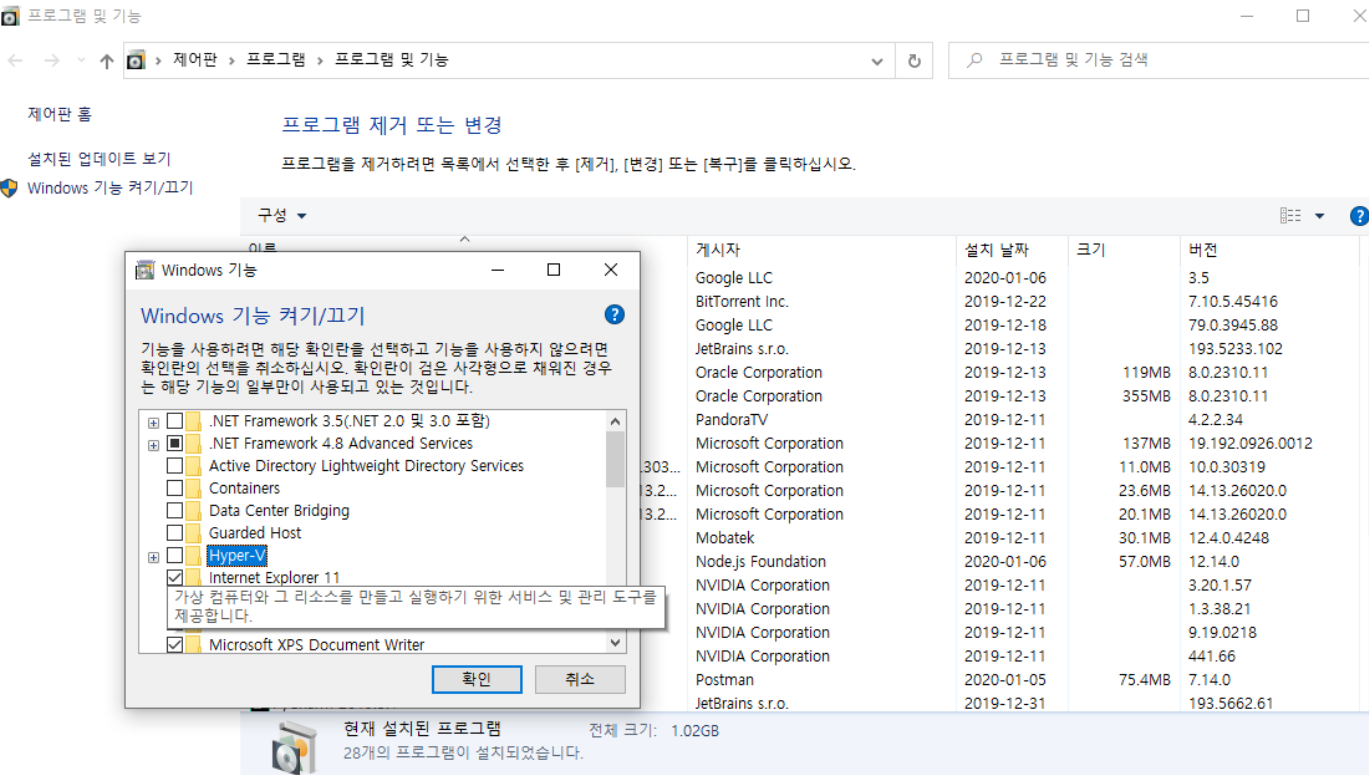This screenshot has height=775, width=1369.
Task: Click version 441.66 cell
Action: tap(1212, 656)
